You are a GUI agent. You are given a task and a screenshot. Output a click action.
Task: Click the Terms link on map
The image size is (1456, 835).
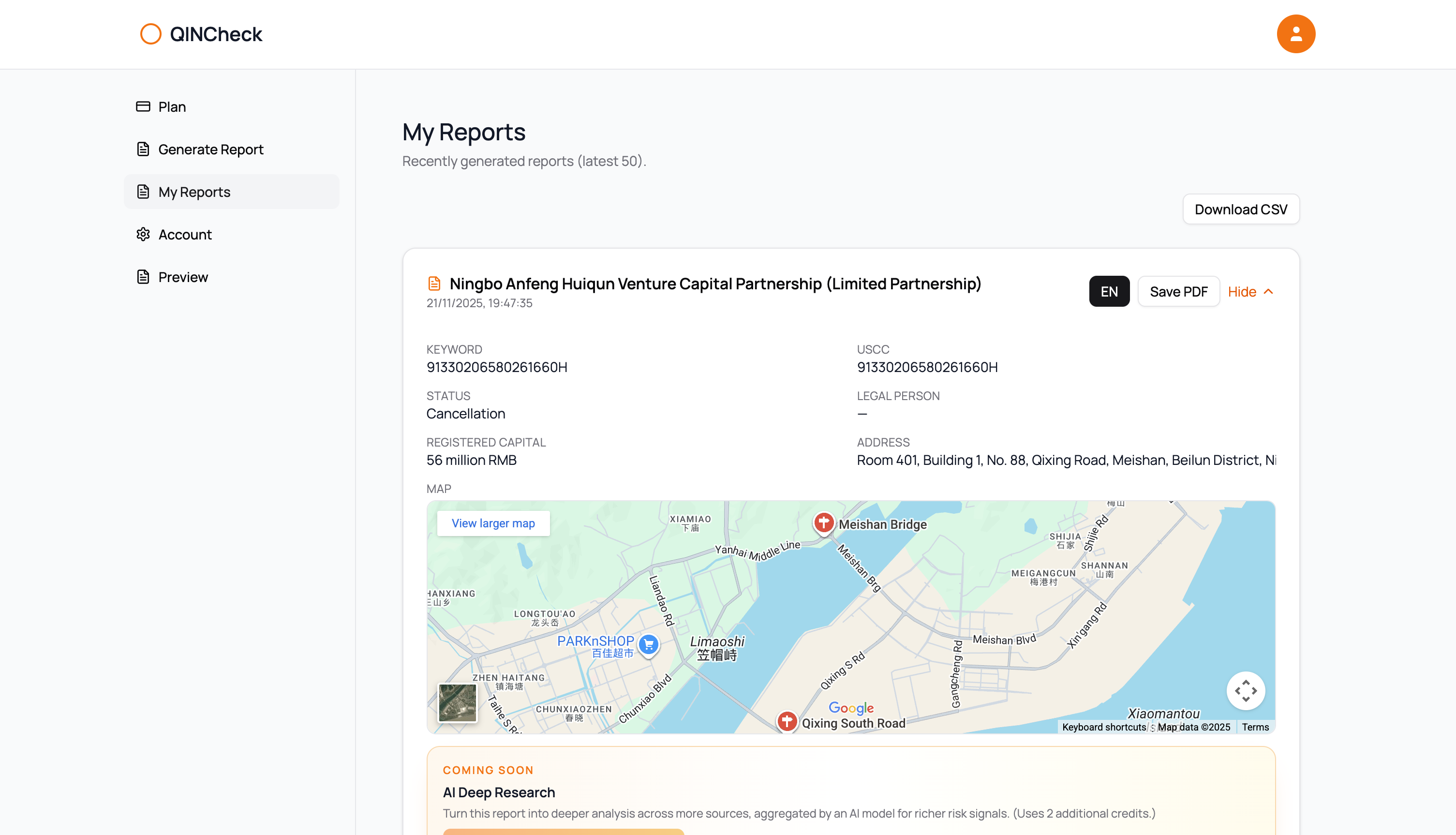1255,727
